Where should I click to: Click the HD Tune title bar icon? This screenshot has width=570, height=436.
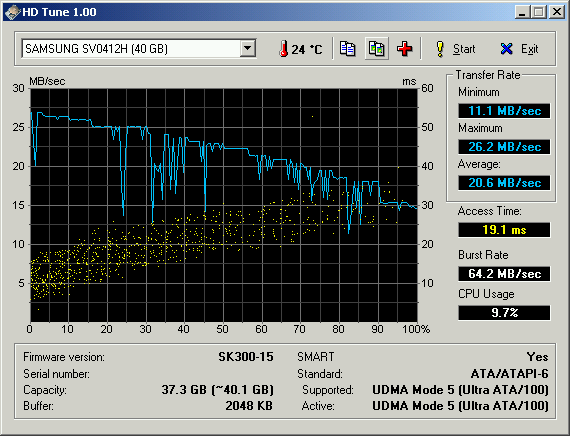point(12,12)
